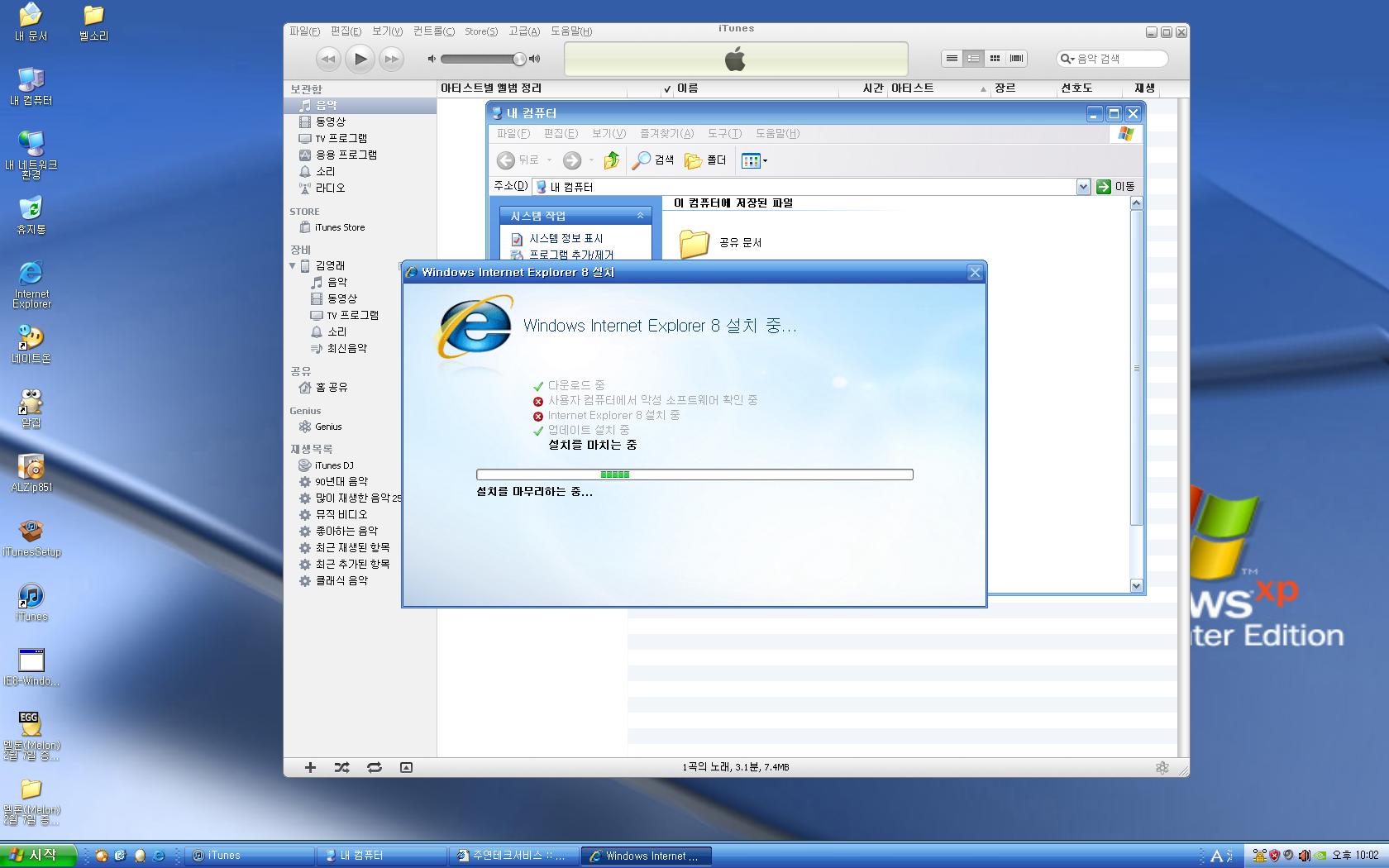This screenshot has height=868, width=1389.
Task: Switch to iTunes taskbar button
Action: [248, 856]
